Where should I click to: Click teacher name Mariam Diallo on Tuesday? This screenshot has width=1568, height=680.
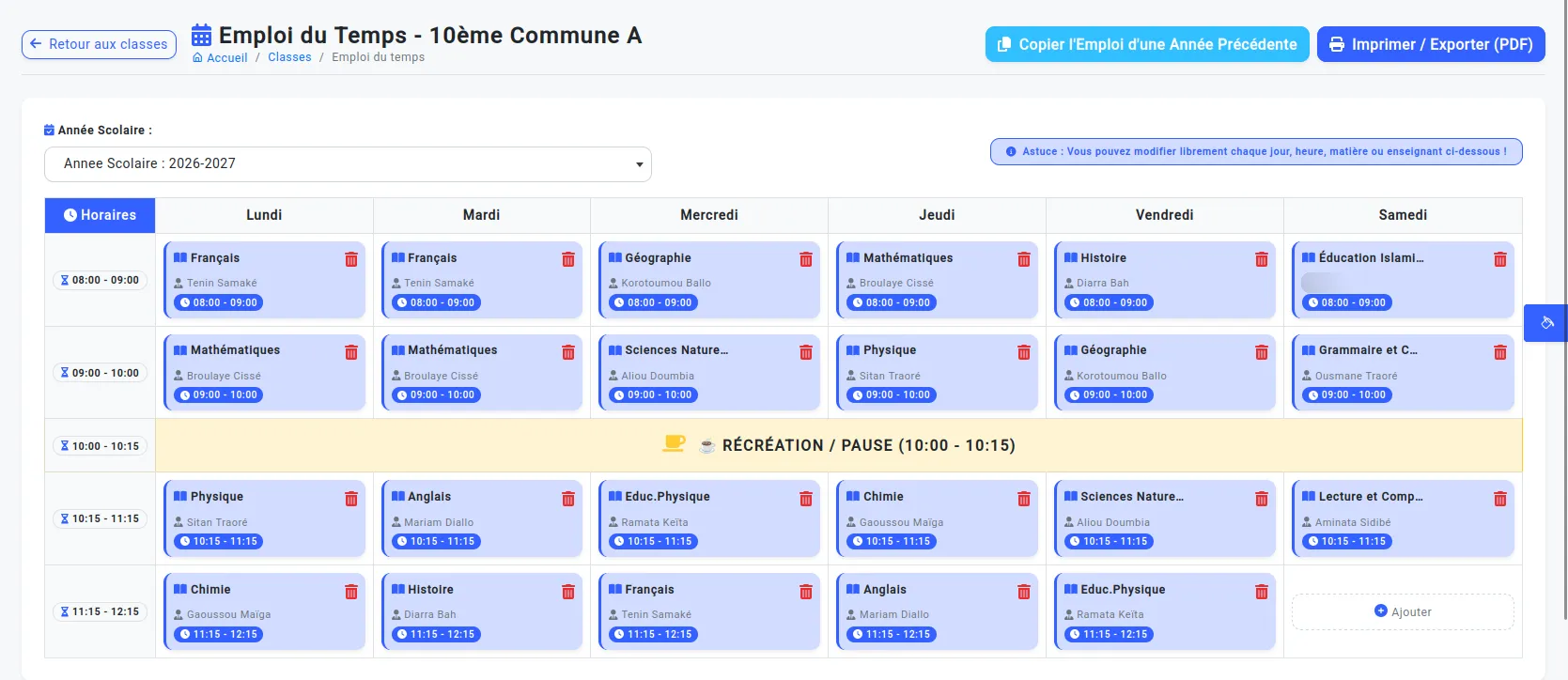click(439, 522)
